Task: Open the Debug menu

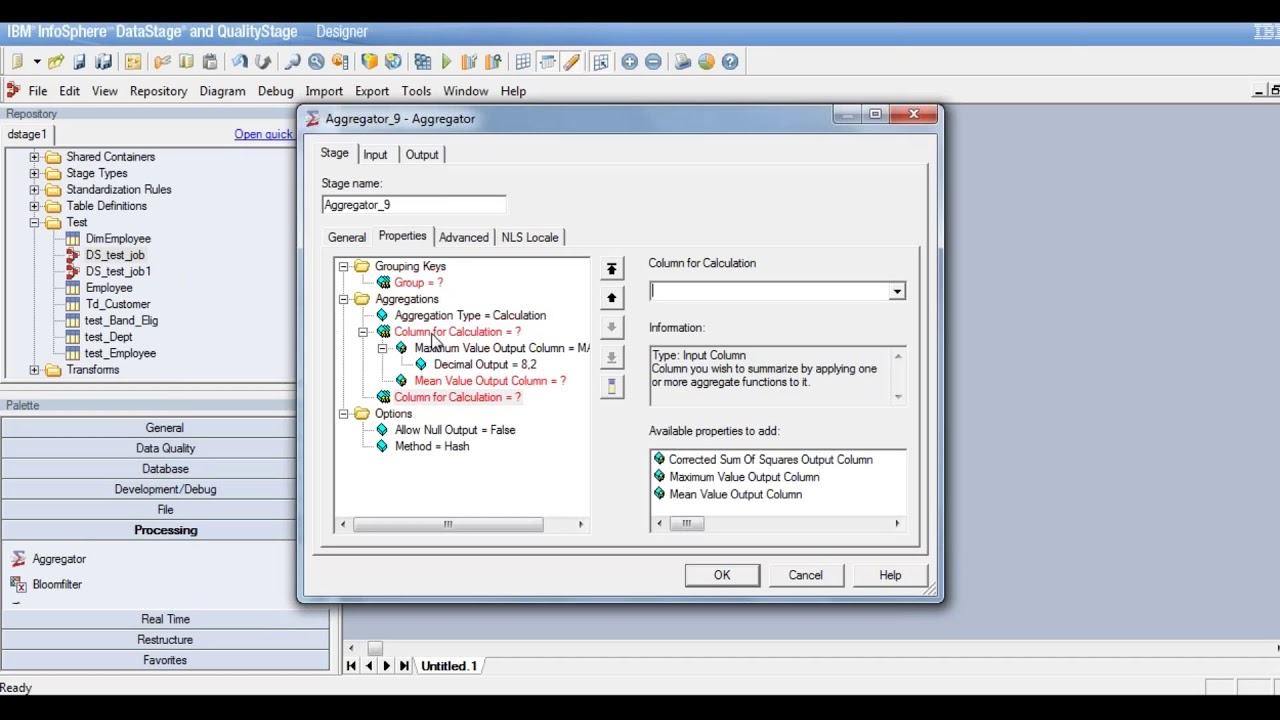Action: point(275,91)
